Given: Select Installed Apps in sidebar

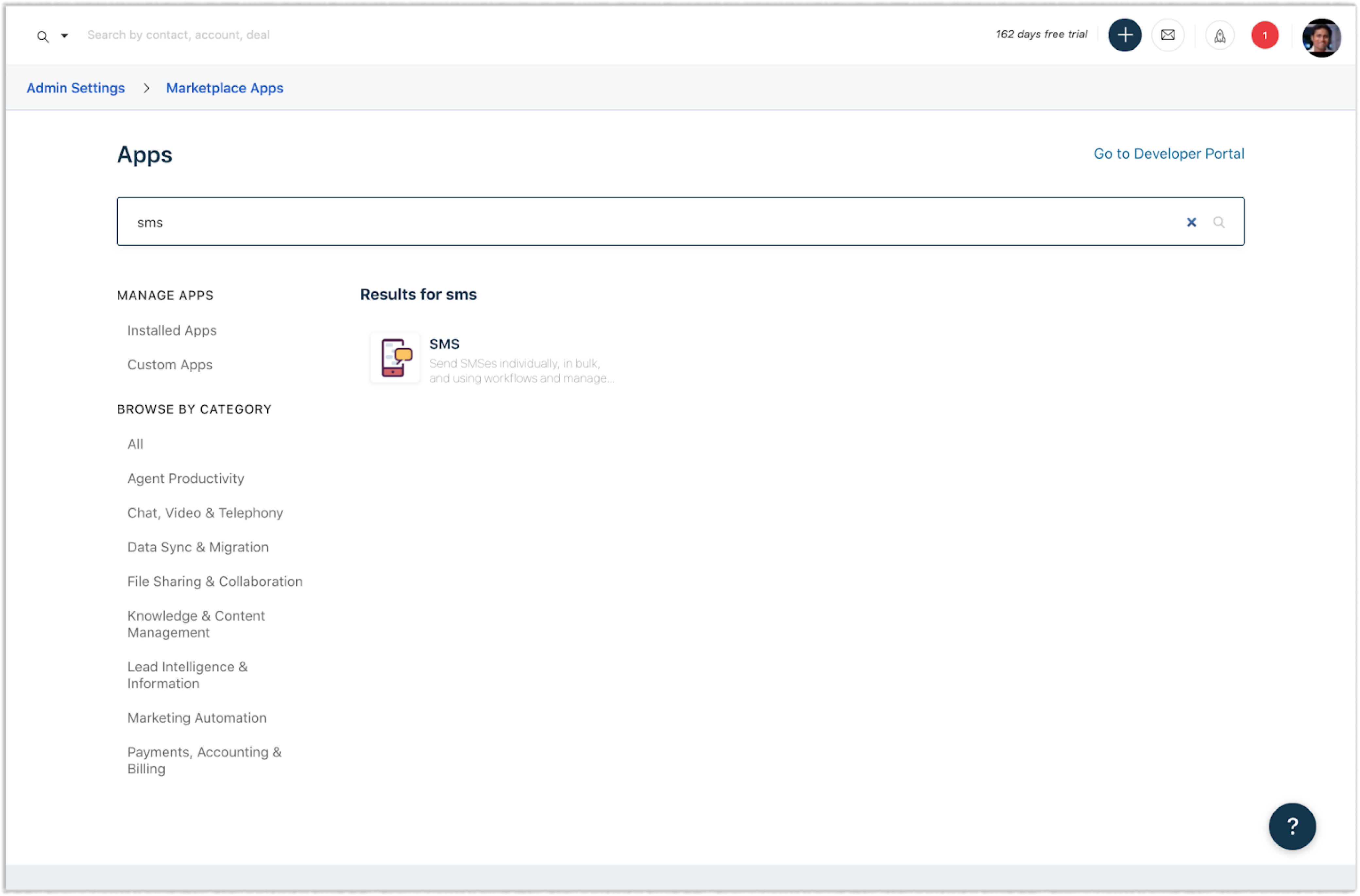Looking at the screenshot, I should click(x=171, y=330).
